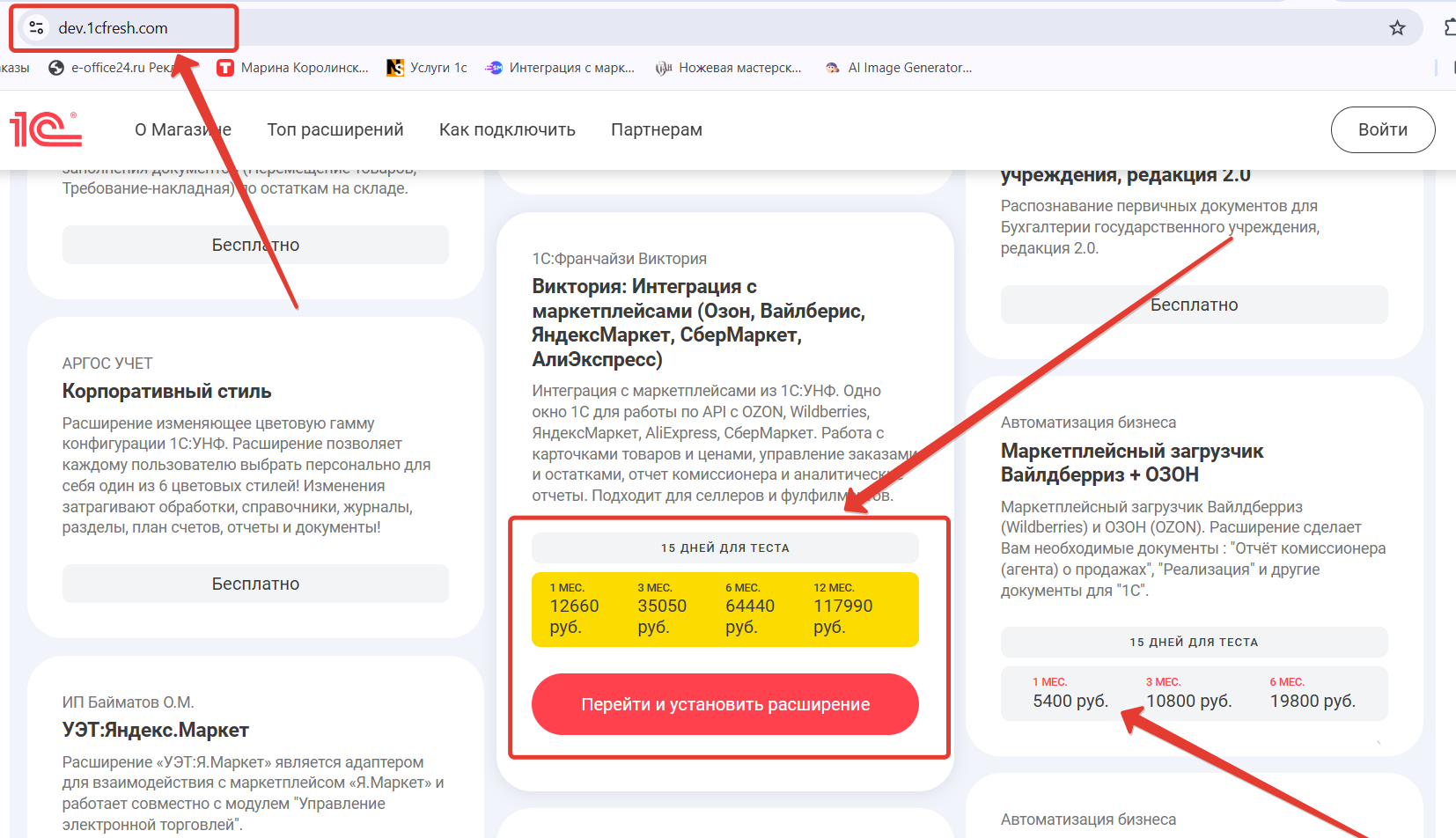Select the 1 мес. 12660 руб. price
The width and height of the screenshot is (1456, 838).
(x=574, y=609)
